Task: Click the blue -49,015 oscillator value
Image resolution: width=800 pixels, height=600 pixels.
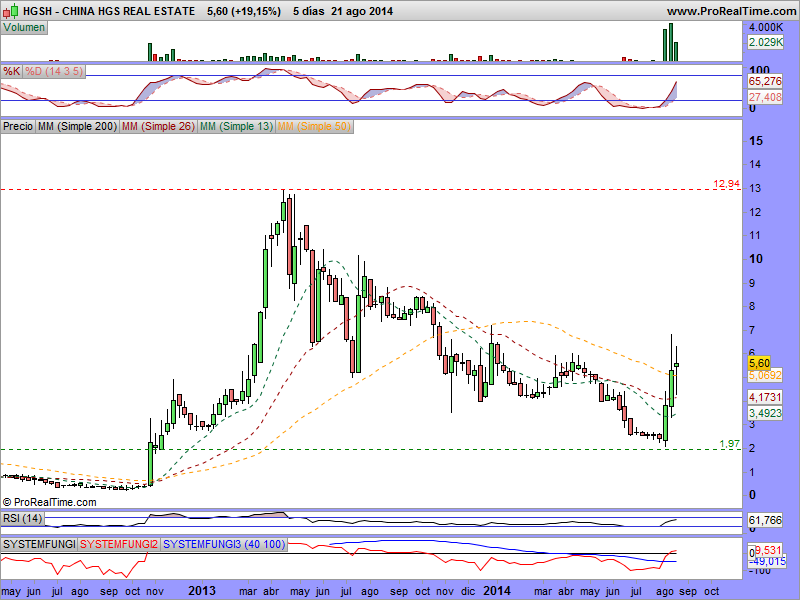Action: 767,561
